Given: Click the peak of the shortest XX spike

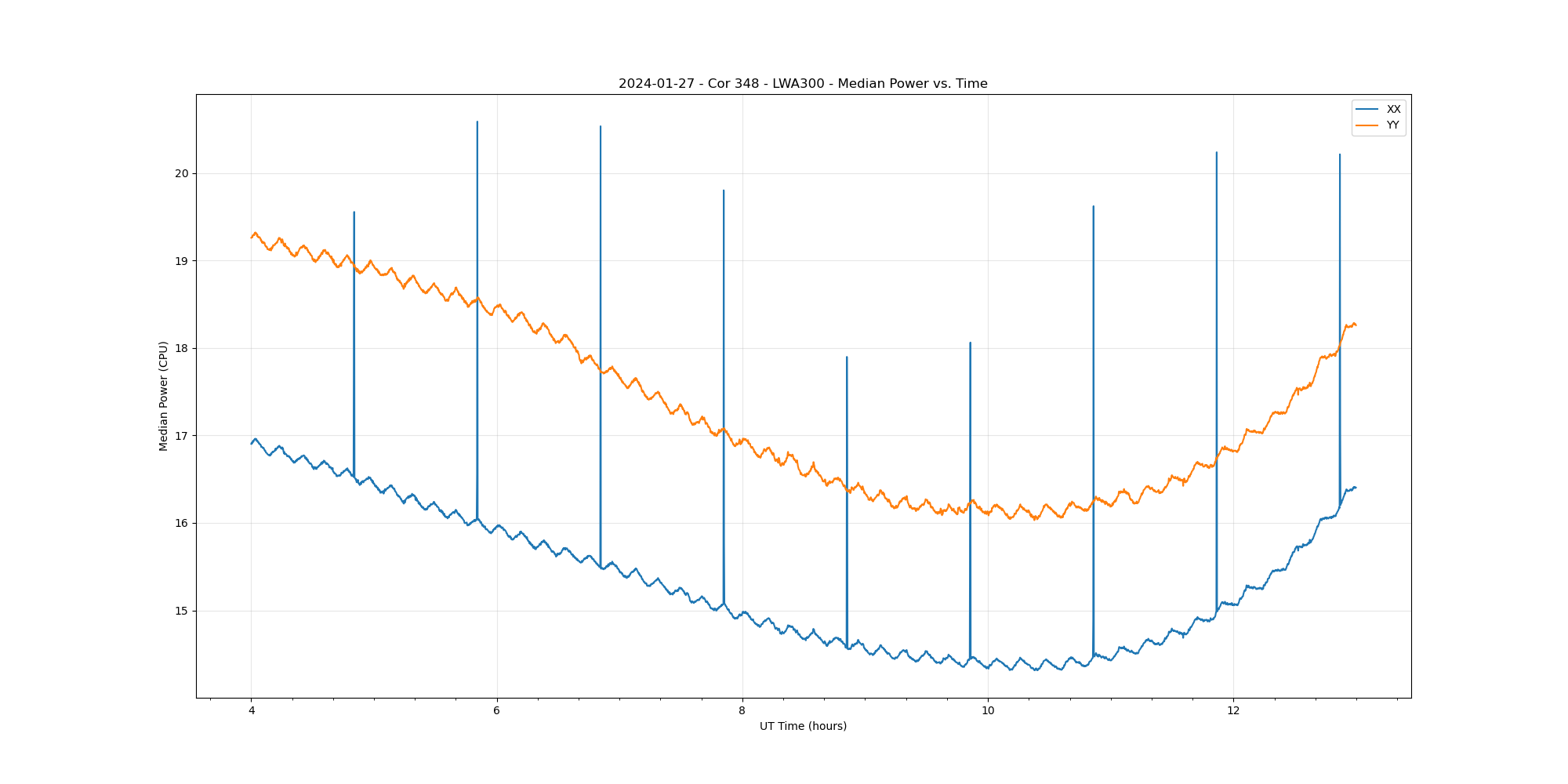Looking at the screenshot, I should pyautogui.click(x=847, y=358).
